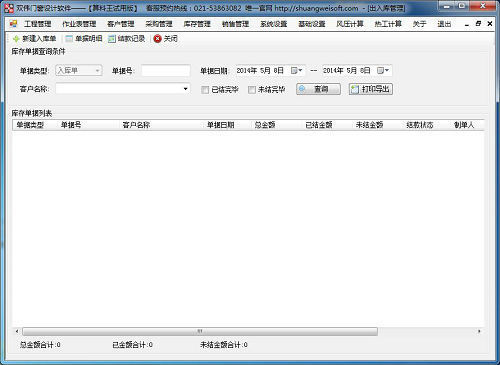500x365 pixels.
Task: Open the 销售管理 menu
Action: click(235, 24)
